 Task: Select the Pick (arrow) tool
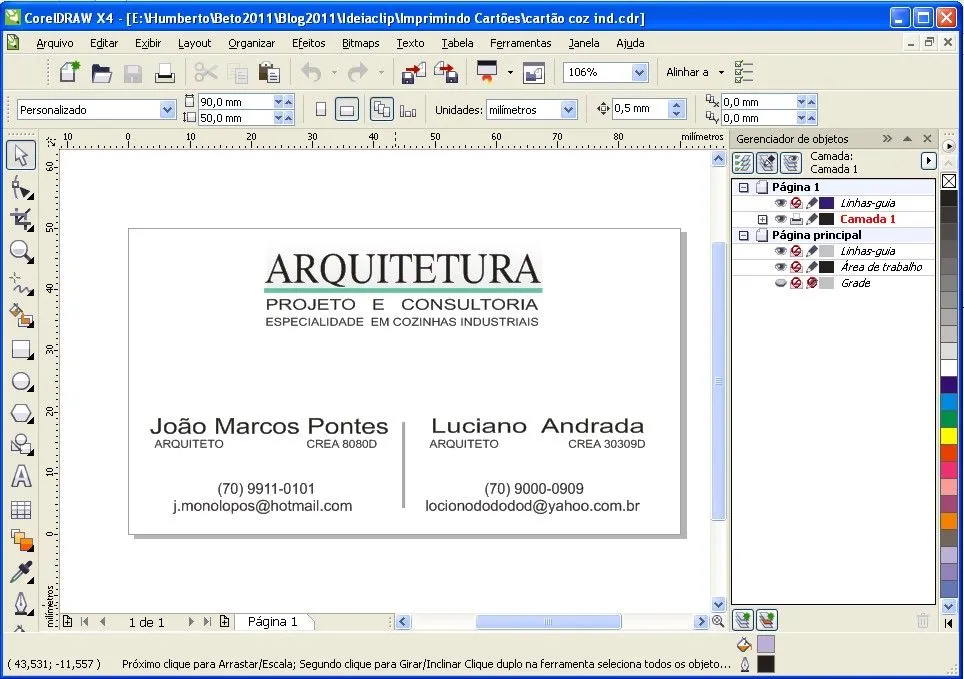click(x=22, y=155)
